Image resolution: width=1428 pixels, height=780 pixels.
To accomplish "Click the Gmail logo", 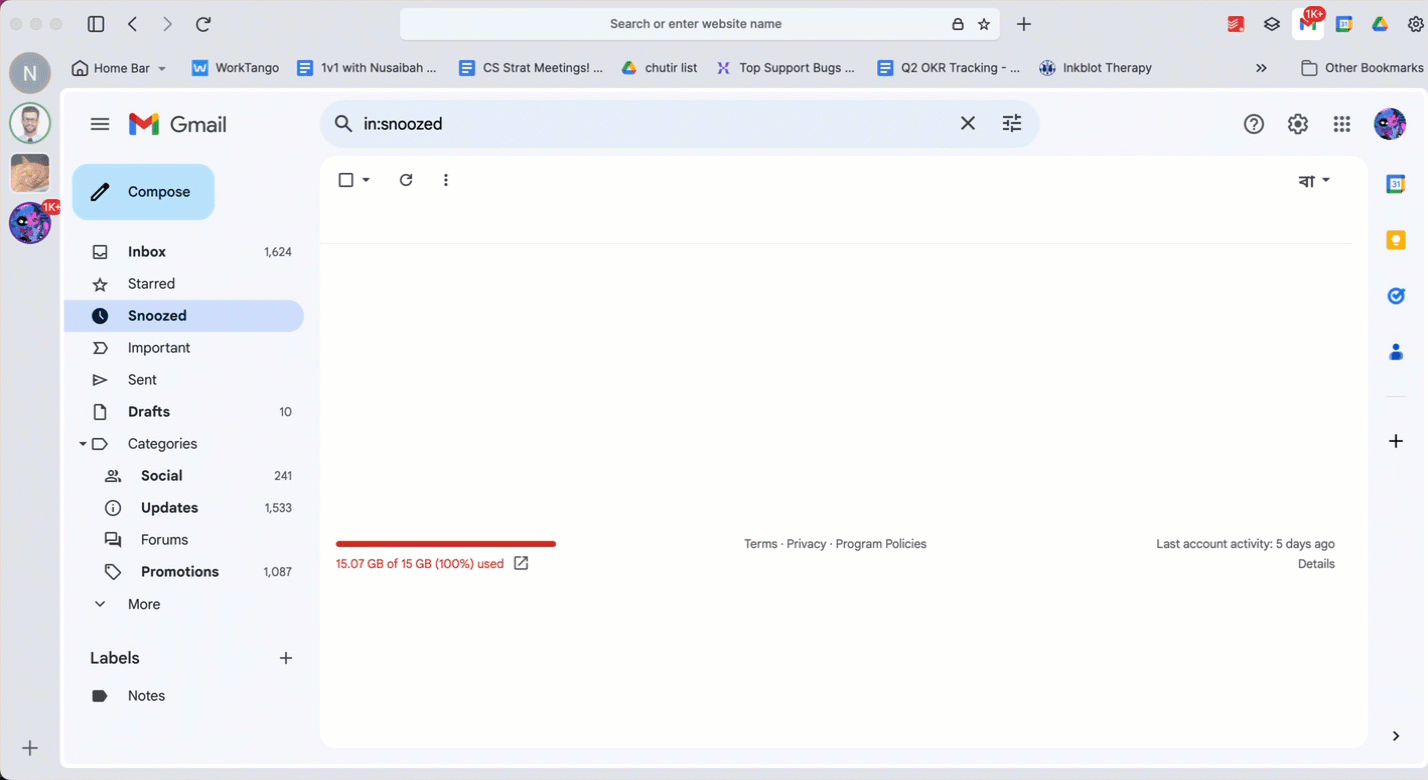I will pos(178,124).
